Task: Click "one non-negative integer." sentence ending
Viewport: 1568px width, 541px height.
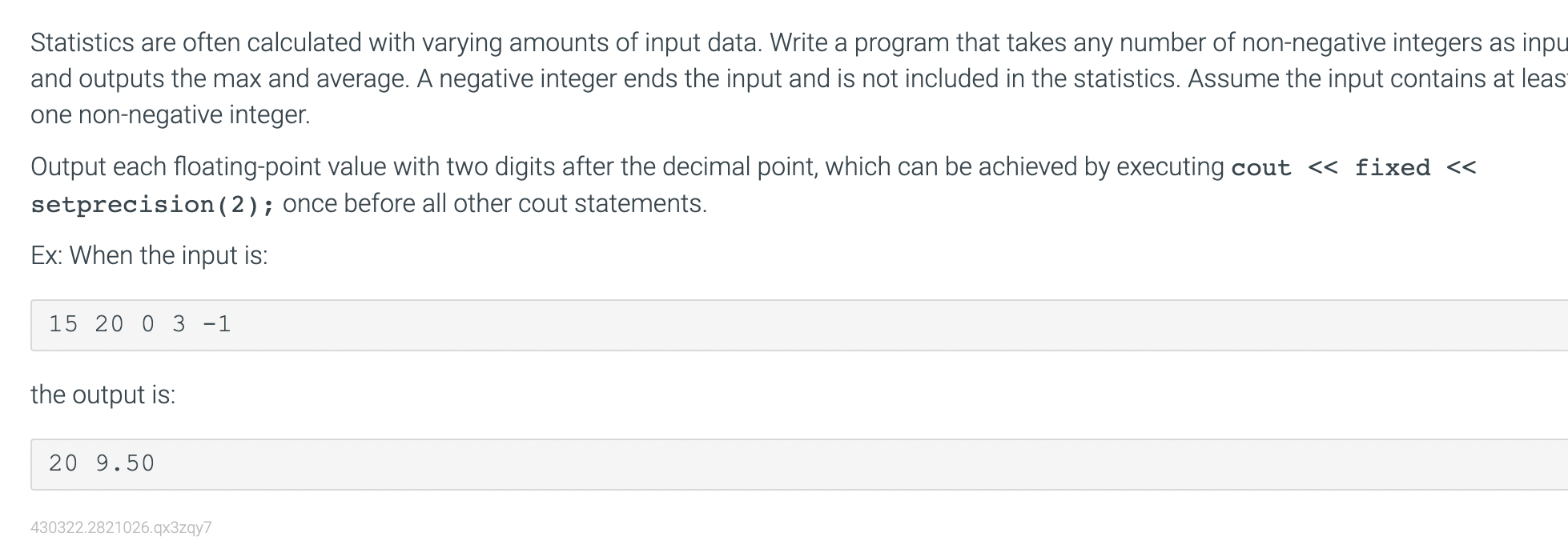Action: coord(170,115)
